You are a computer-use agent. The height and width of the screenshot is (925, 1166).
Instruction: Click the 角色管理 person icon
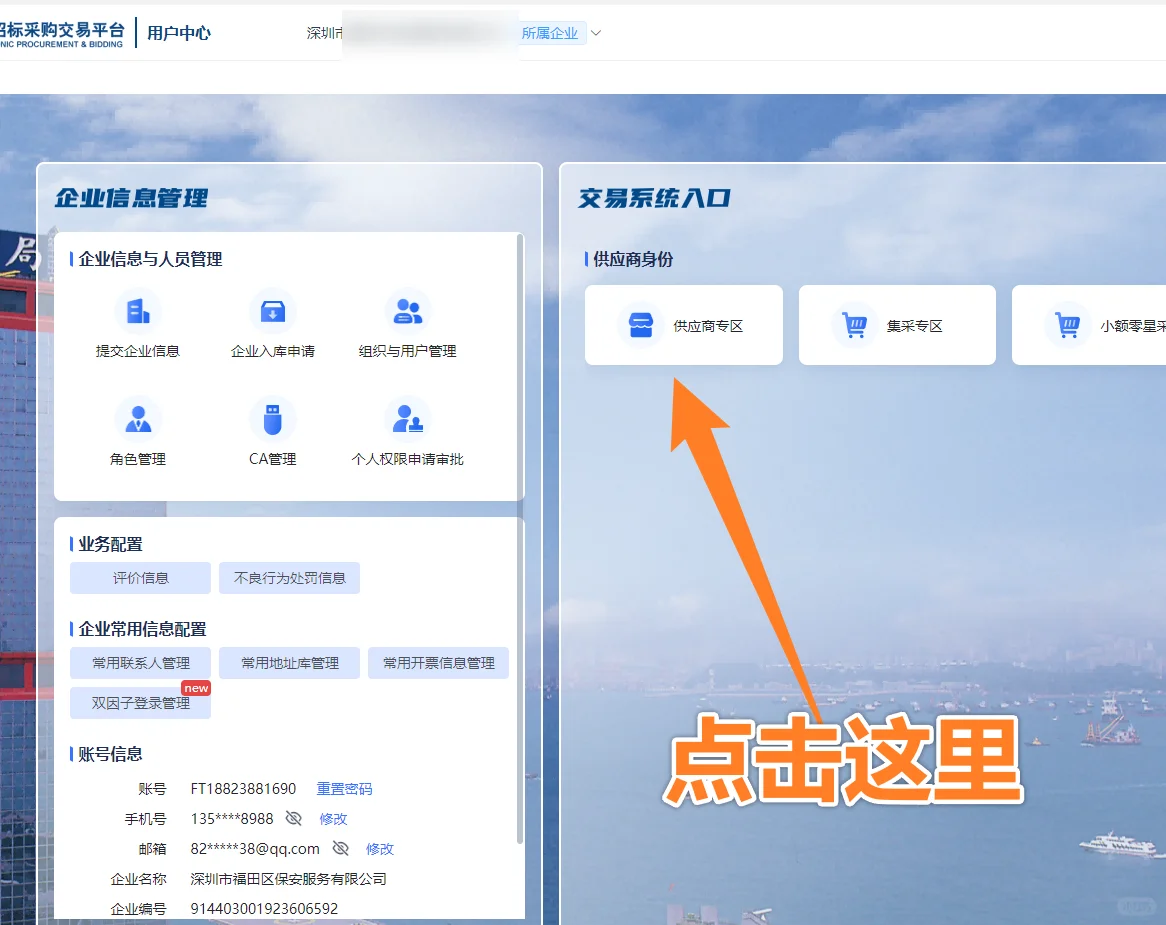[x=138, y=419]
